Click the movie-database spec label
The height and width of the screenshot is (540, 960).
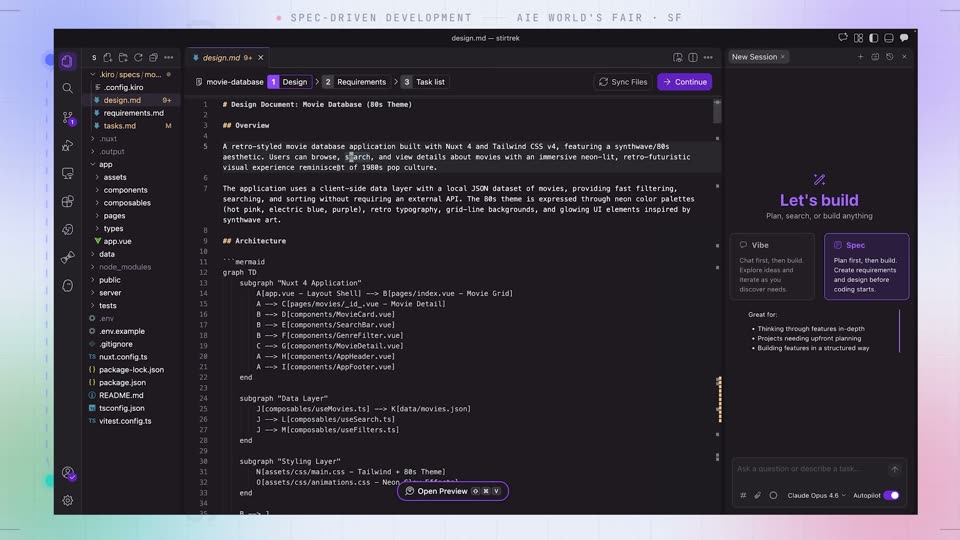click(x=230, y=82)
